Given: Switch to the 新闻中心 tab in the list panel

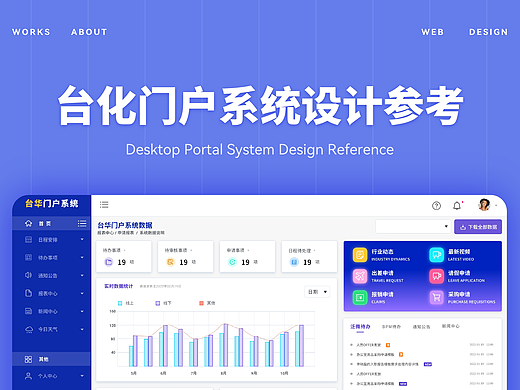Looking at the screenshot, I should (451, 326).
